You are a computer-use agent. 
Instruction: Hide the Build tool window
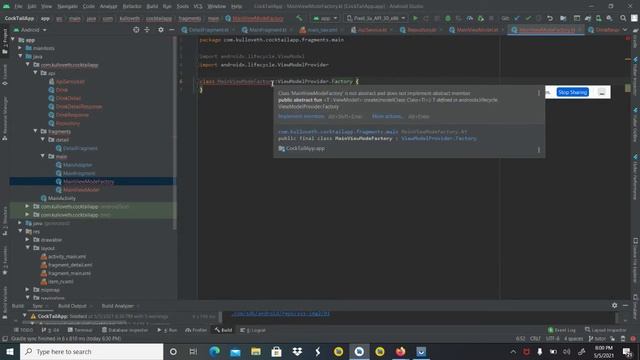(625, 305)
